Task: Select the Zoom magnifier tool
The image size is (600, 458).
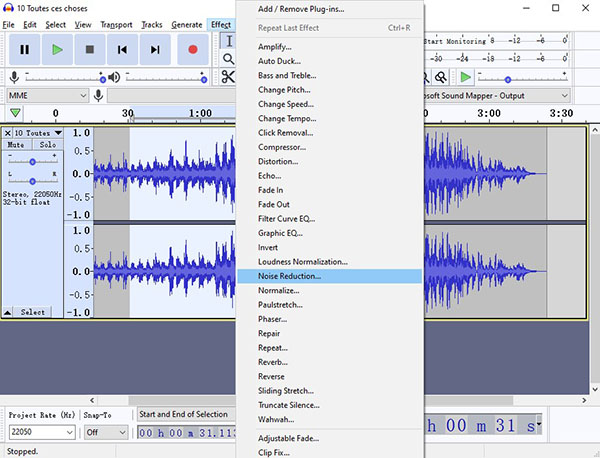Action: tap(228, 59)
